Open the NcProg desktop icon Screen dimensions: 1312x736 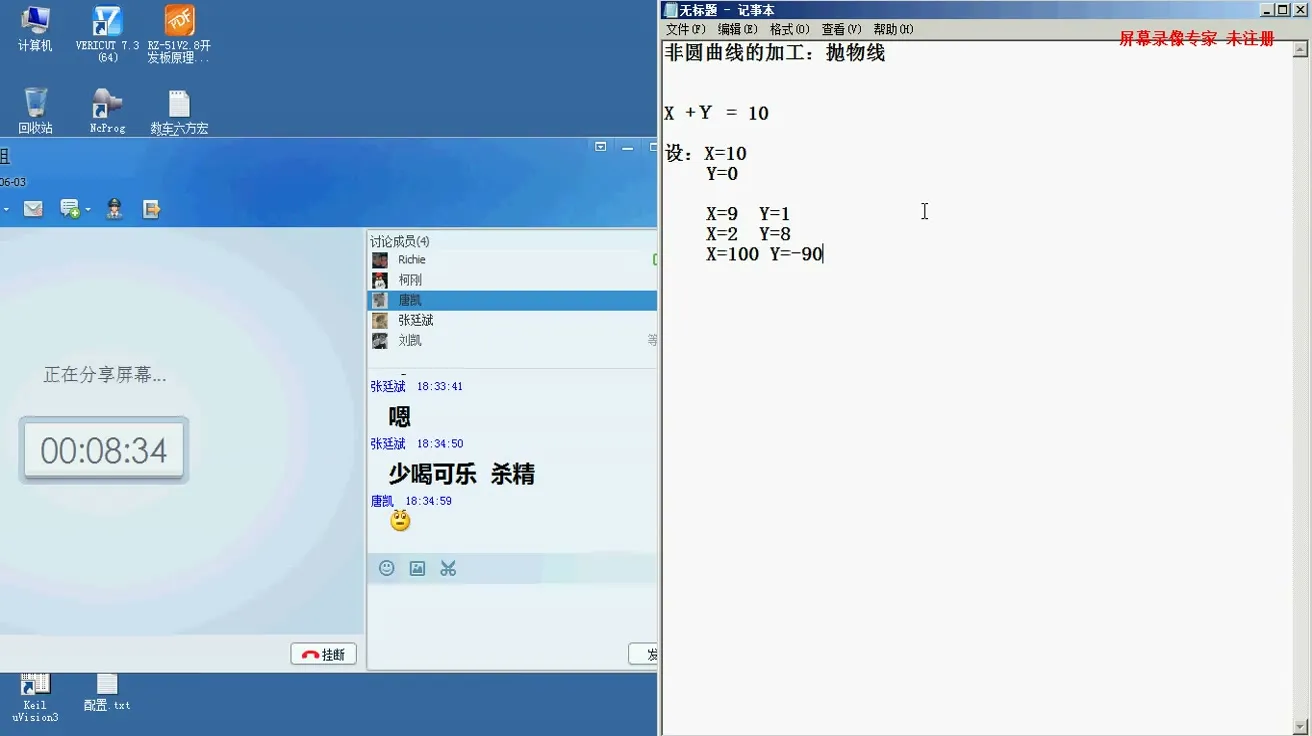pos(106,100)
